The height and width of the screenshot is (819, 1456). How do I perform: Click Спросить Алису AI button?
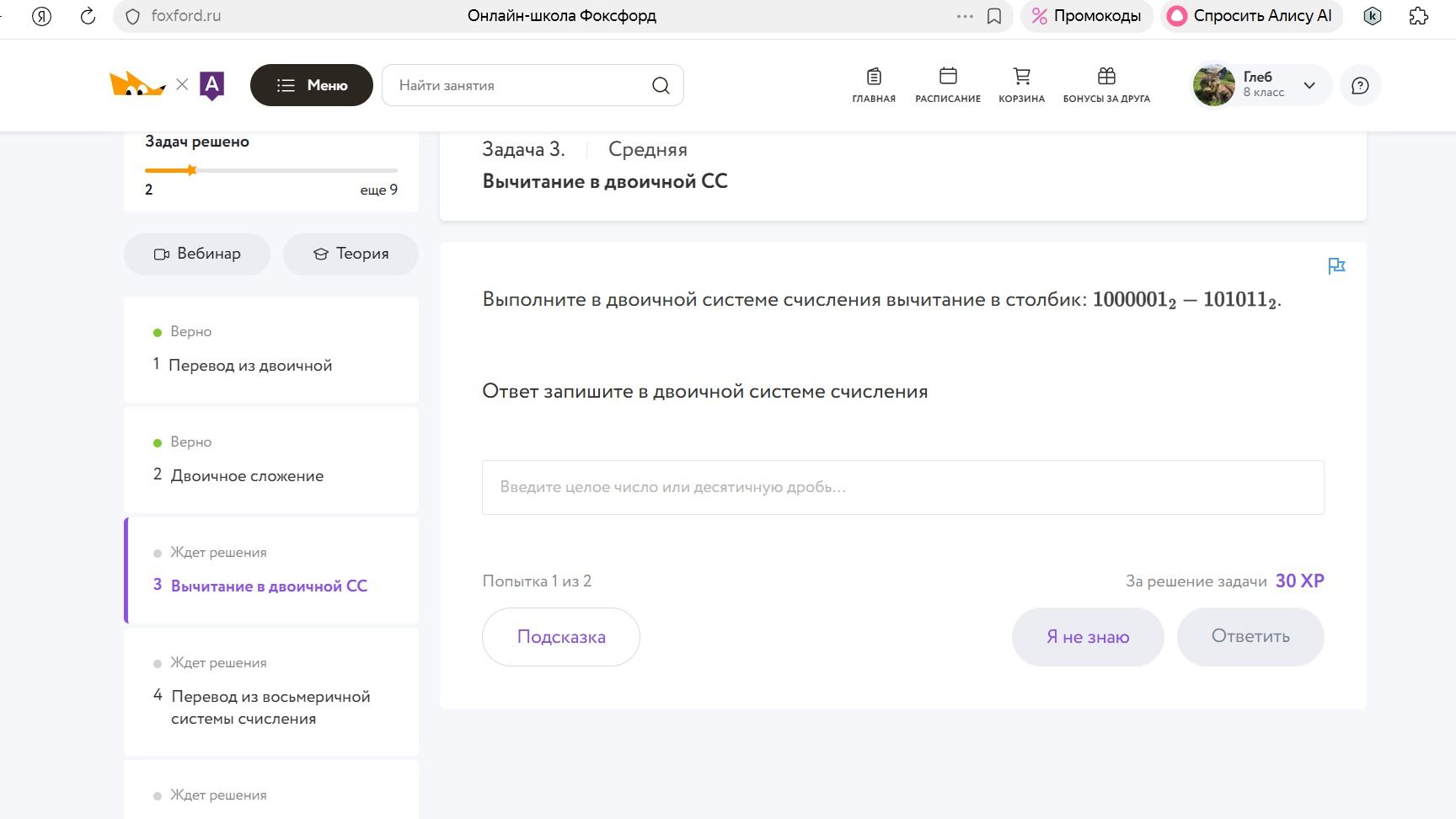1251,16
